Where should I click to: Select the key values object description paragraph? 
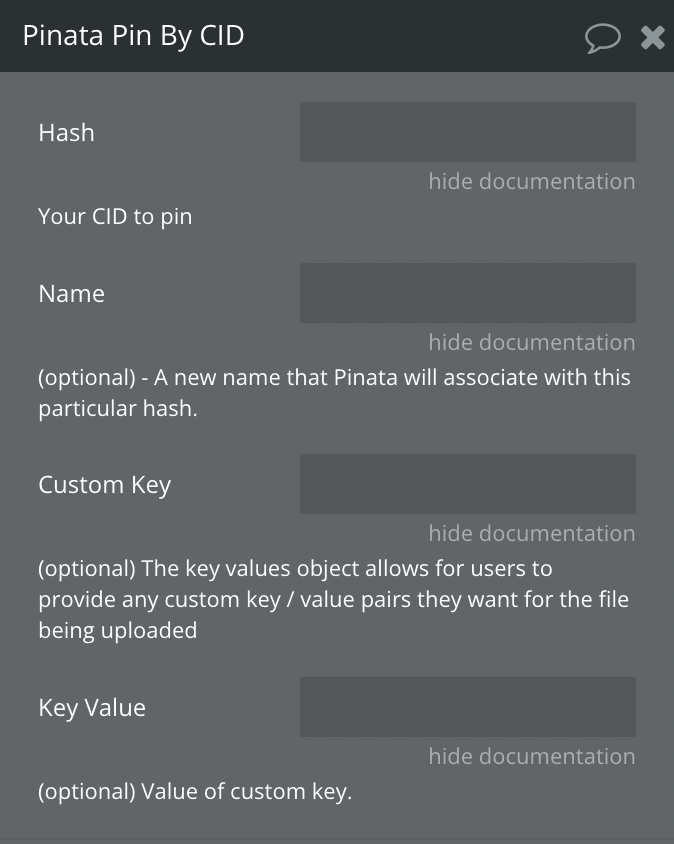tap(333, 600)
